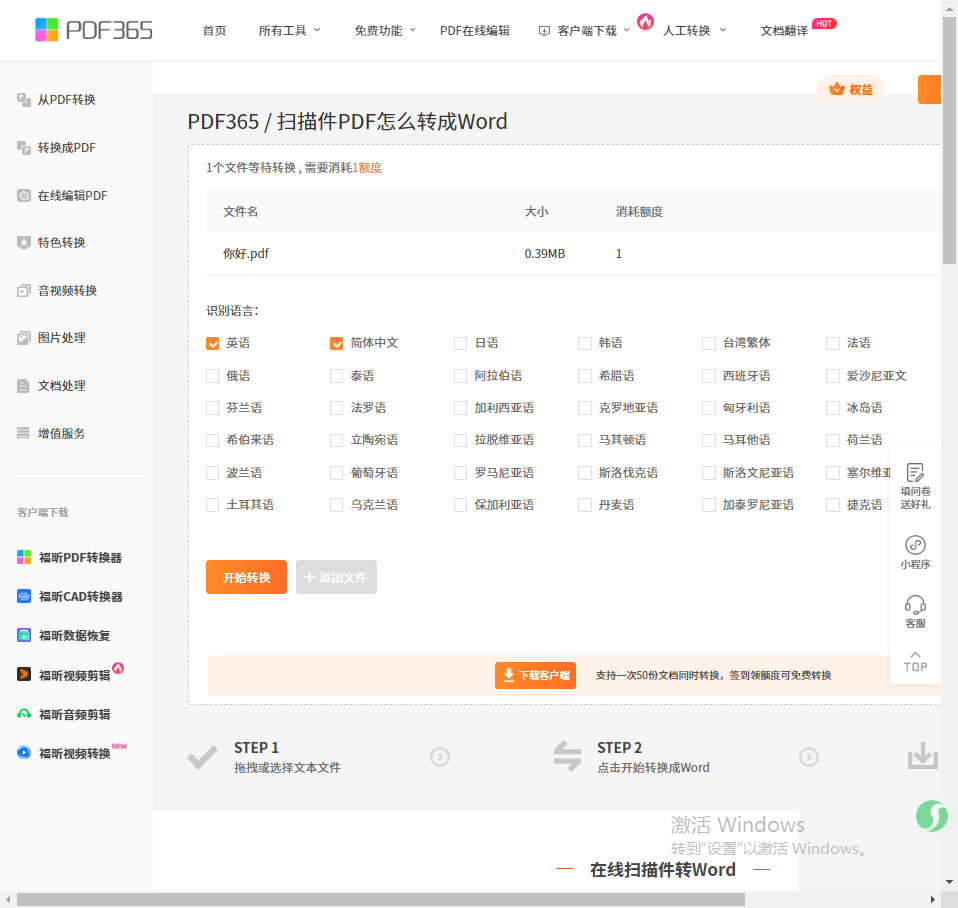Viewport: 958px width, 908px height.
Task: Open 福昕音频剪辑 app icon
Action: tap(24, 714)
